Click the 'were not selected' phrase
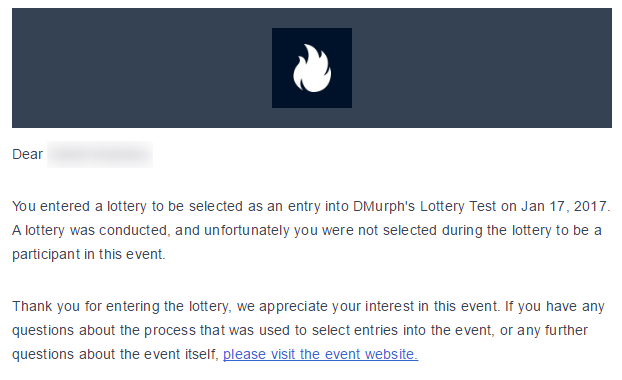This screenshot has height=380, width=622. tap(380, 230)
